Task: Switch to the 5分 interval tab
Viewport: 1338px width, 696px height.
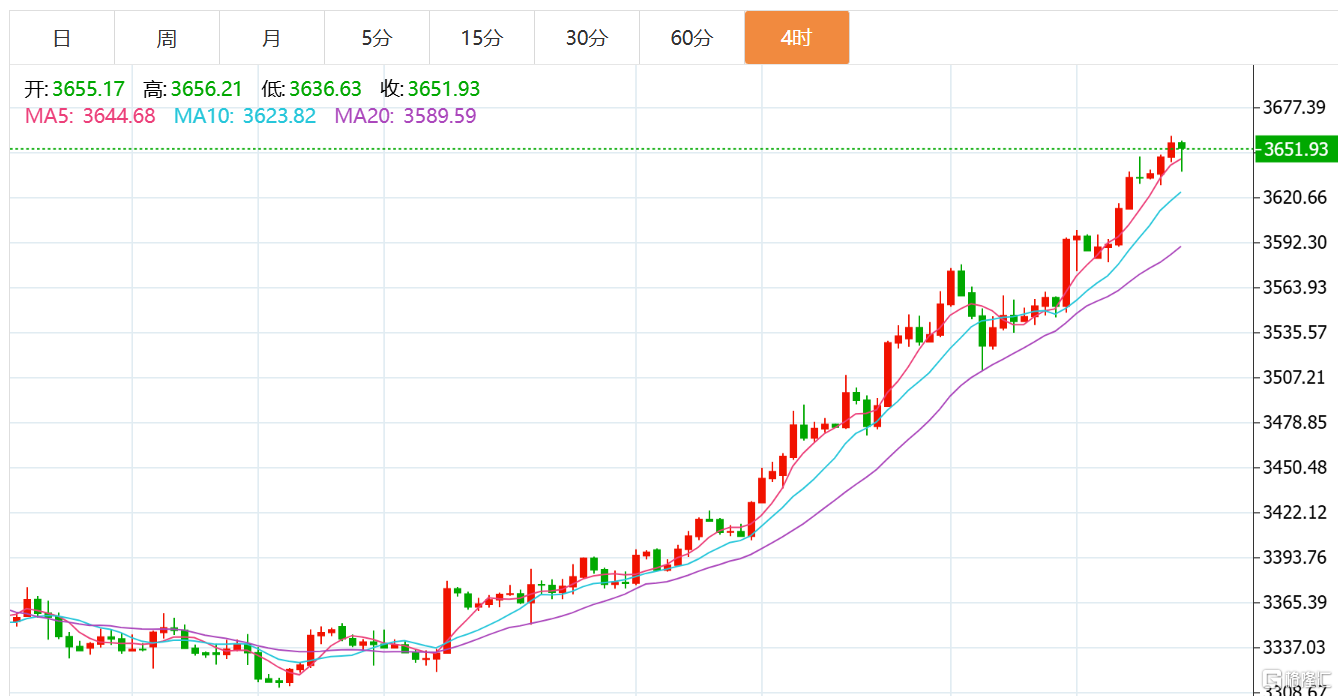Action: pos(377,38)
